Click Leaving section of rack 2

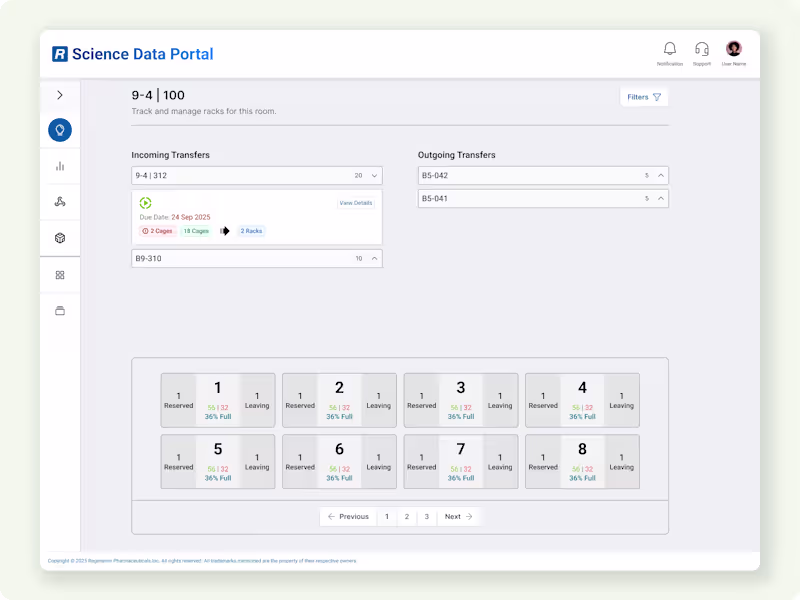click(379, 401)
